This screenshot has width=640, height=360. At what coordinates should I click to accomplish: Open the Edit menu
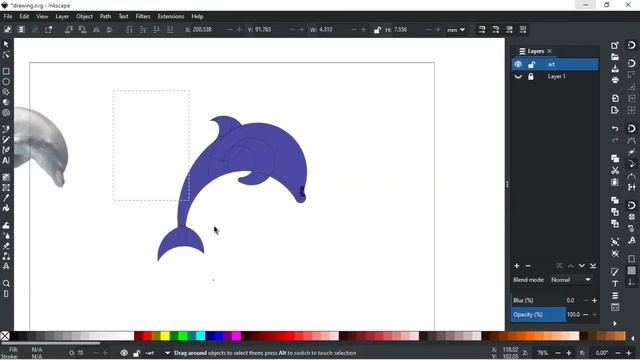tap(24, 16)
